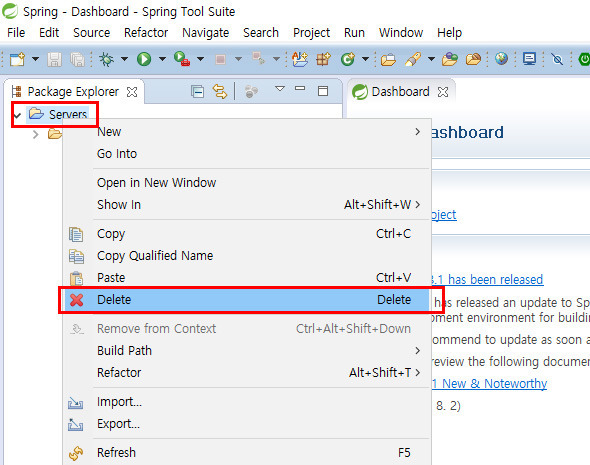Click the New Java Class green C icon
Screen dimensions: 590x465
coord(348,59)
